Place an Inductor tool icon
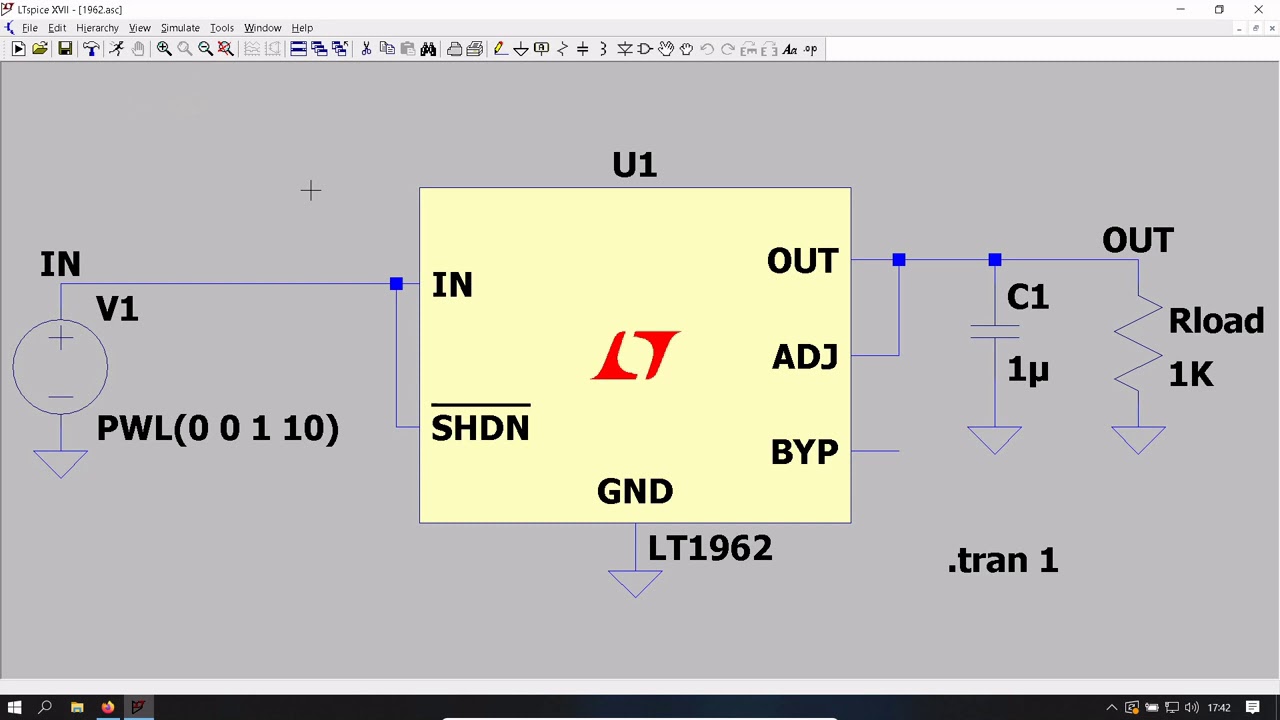The image size is (1280, 720). pos(603,49)
